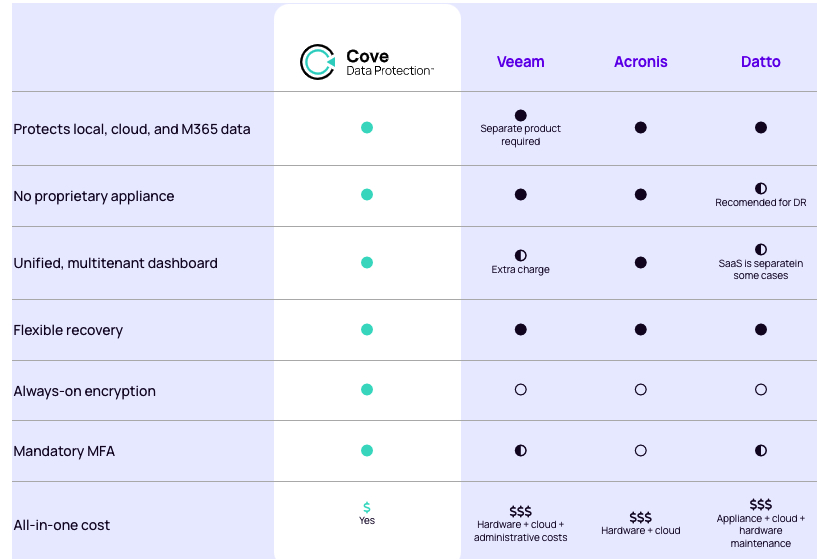Click the Unified, multitenant dashboard row label
This screenshot has height=559, width=817.
(x=116, y=263)
